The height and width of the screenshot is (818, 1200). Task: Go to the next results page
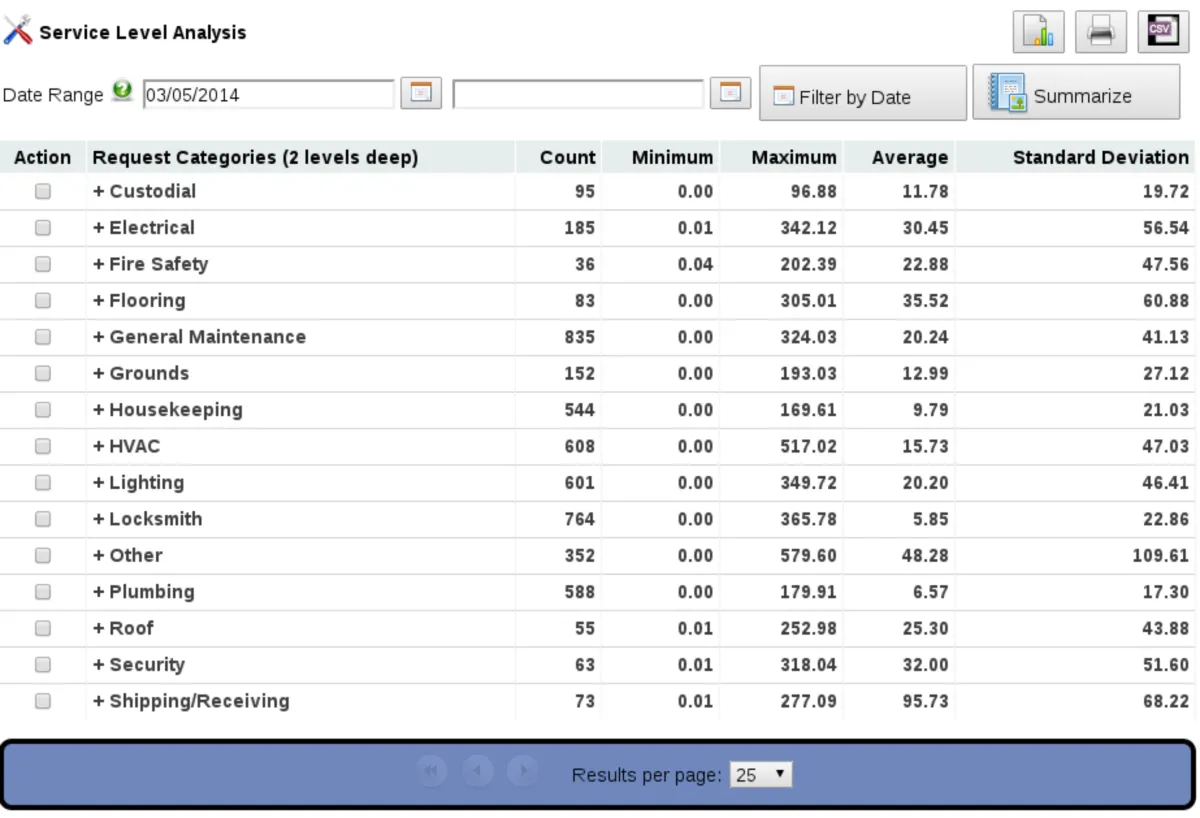point(522,772)
